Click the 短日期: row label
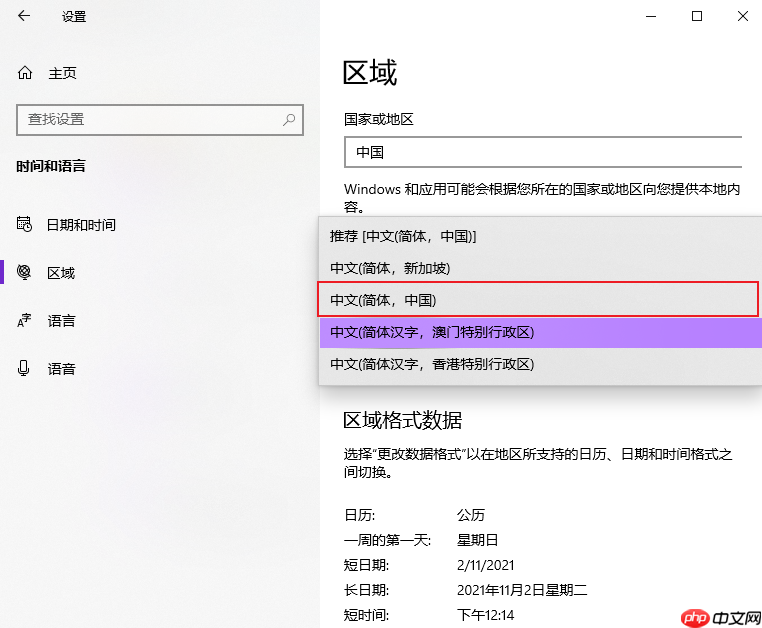Screen dimensions: 762x628 pyautogui.click(x=366, y=565)
